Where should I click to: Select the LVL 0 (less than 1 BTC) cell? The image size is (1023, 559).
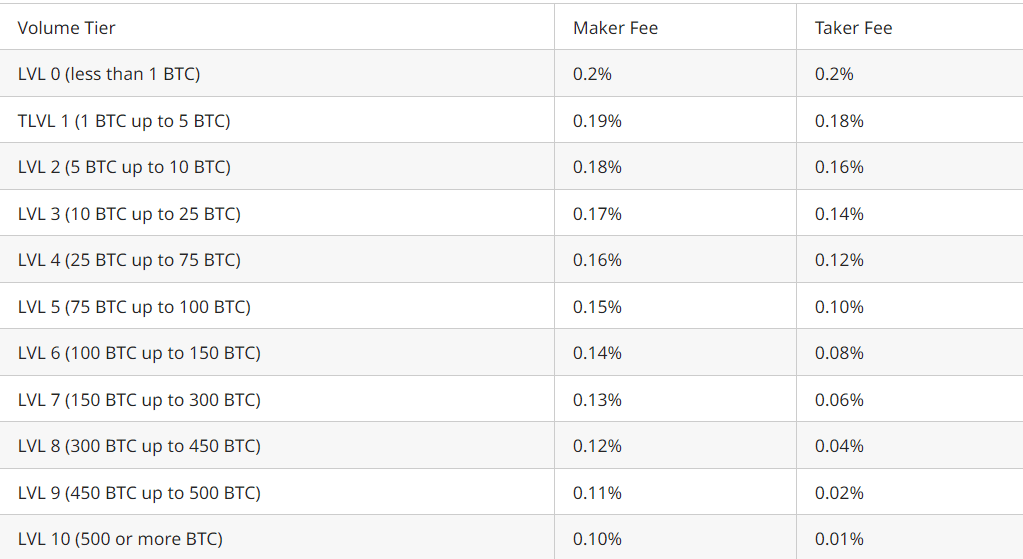(x=109, y=74)
